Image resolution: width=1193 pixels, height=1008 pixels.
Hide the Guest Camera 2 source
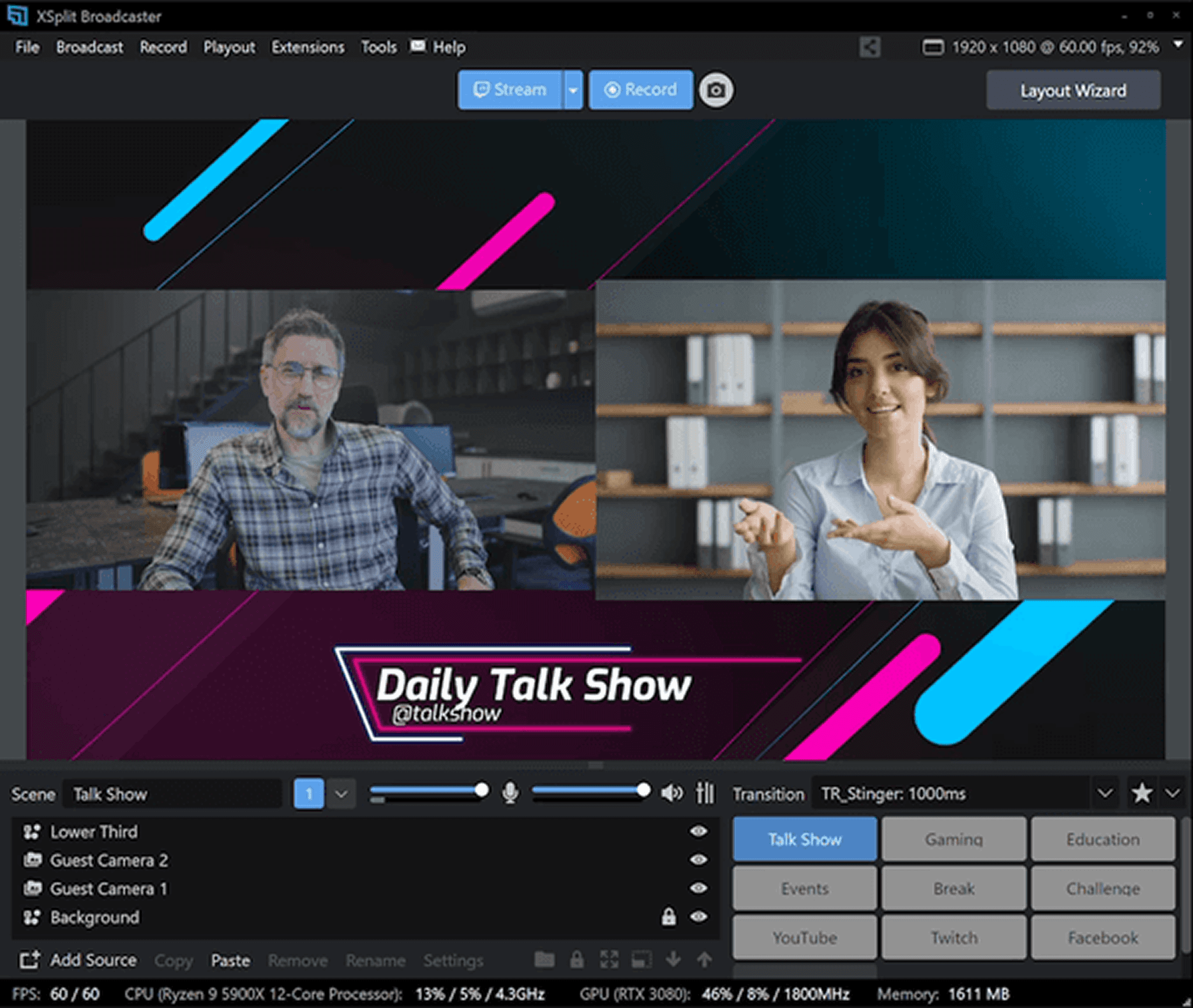[x=698, y=860]
